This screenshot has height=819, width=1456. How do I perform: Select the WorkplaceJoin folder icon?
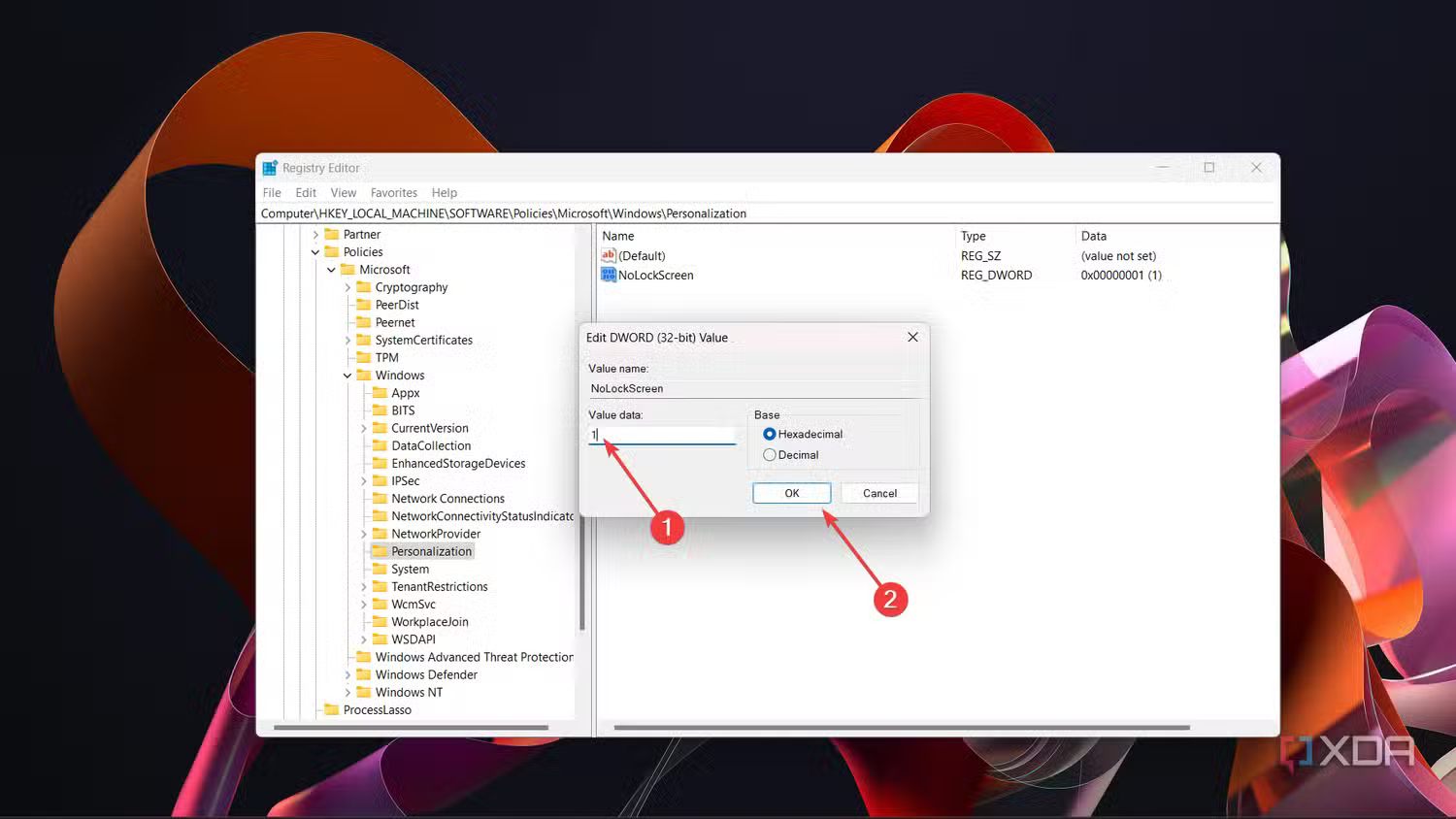(381, 621)
